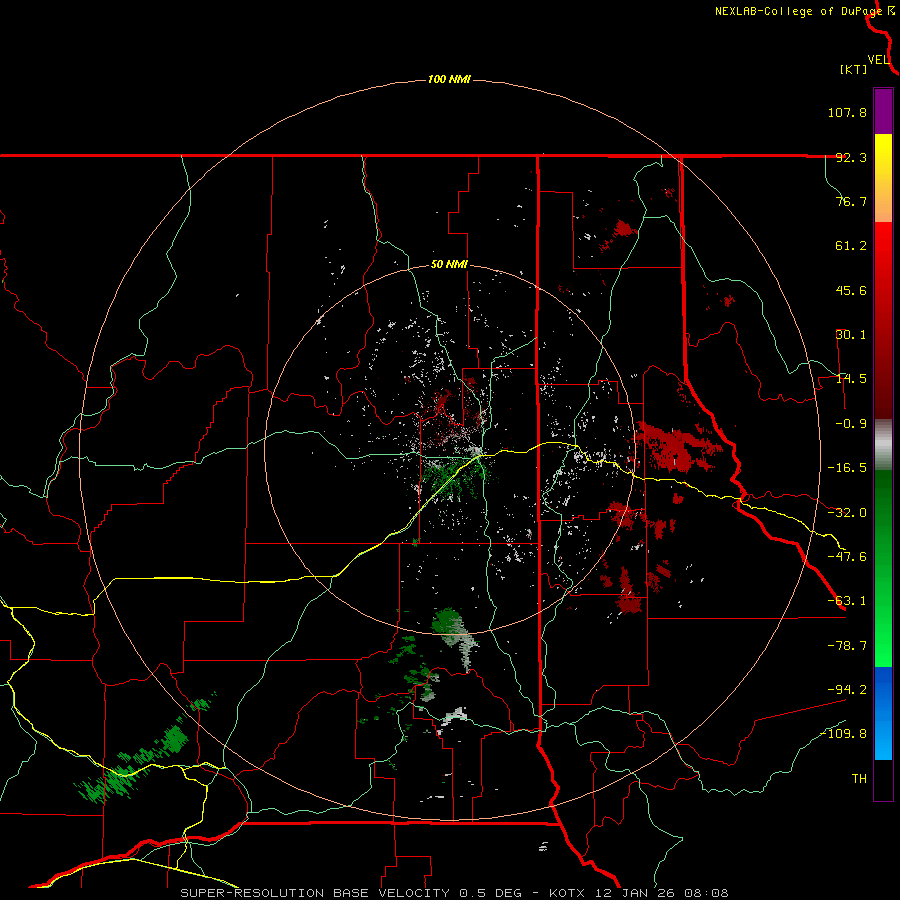
Task: Click the -63.1 velocity scale value
Action: (847, 601)
